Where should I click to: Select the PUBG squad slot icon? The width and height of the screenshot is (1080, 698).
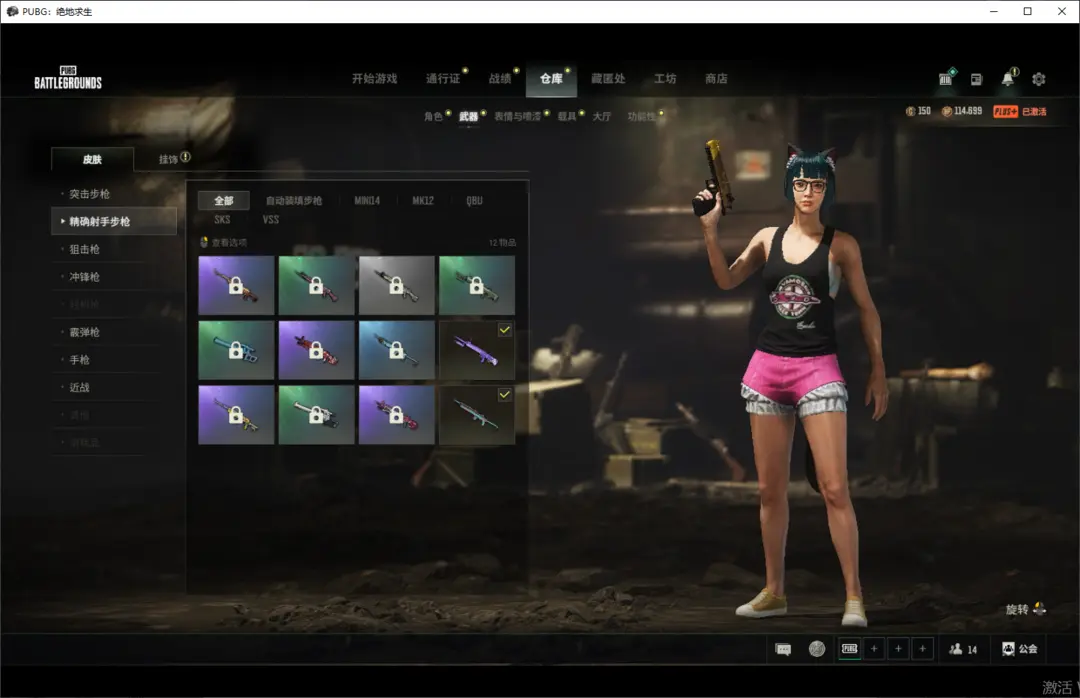[850, 648]
